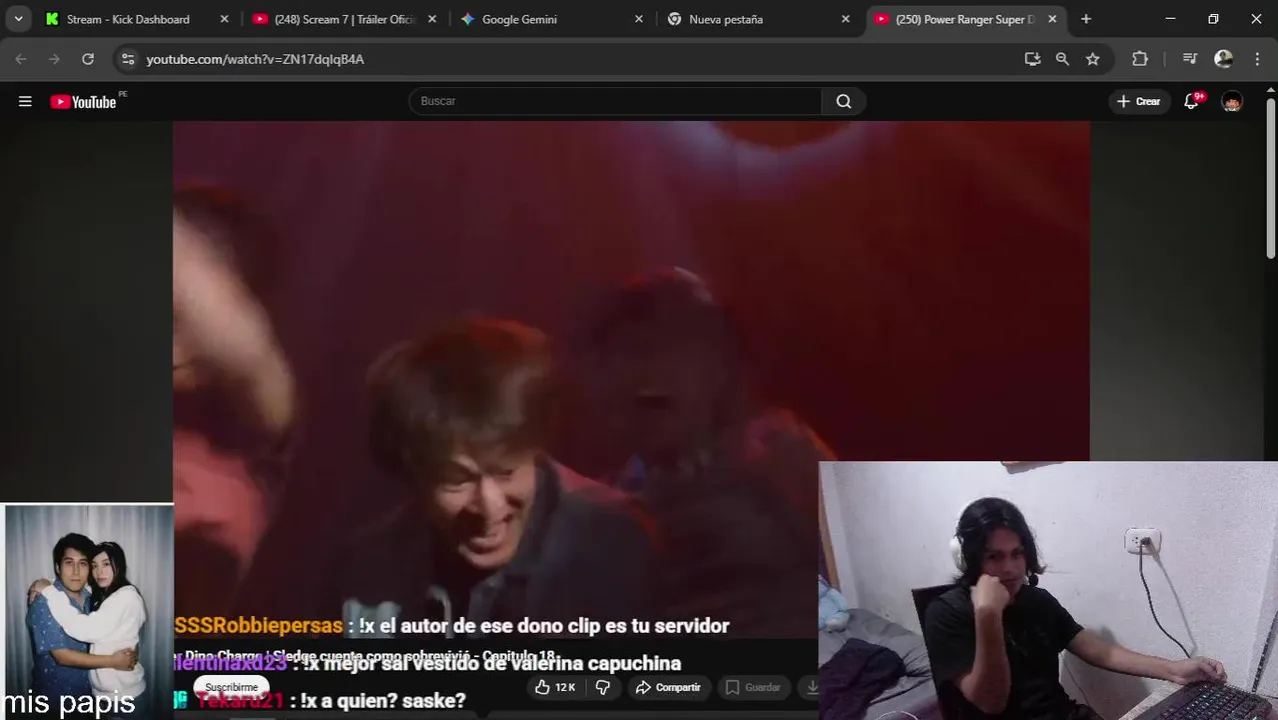The image size is (1278, 720).
Task: Open a new browser tab
Action: click(1086, 19)
